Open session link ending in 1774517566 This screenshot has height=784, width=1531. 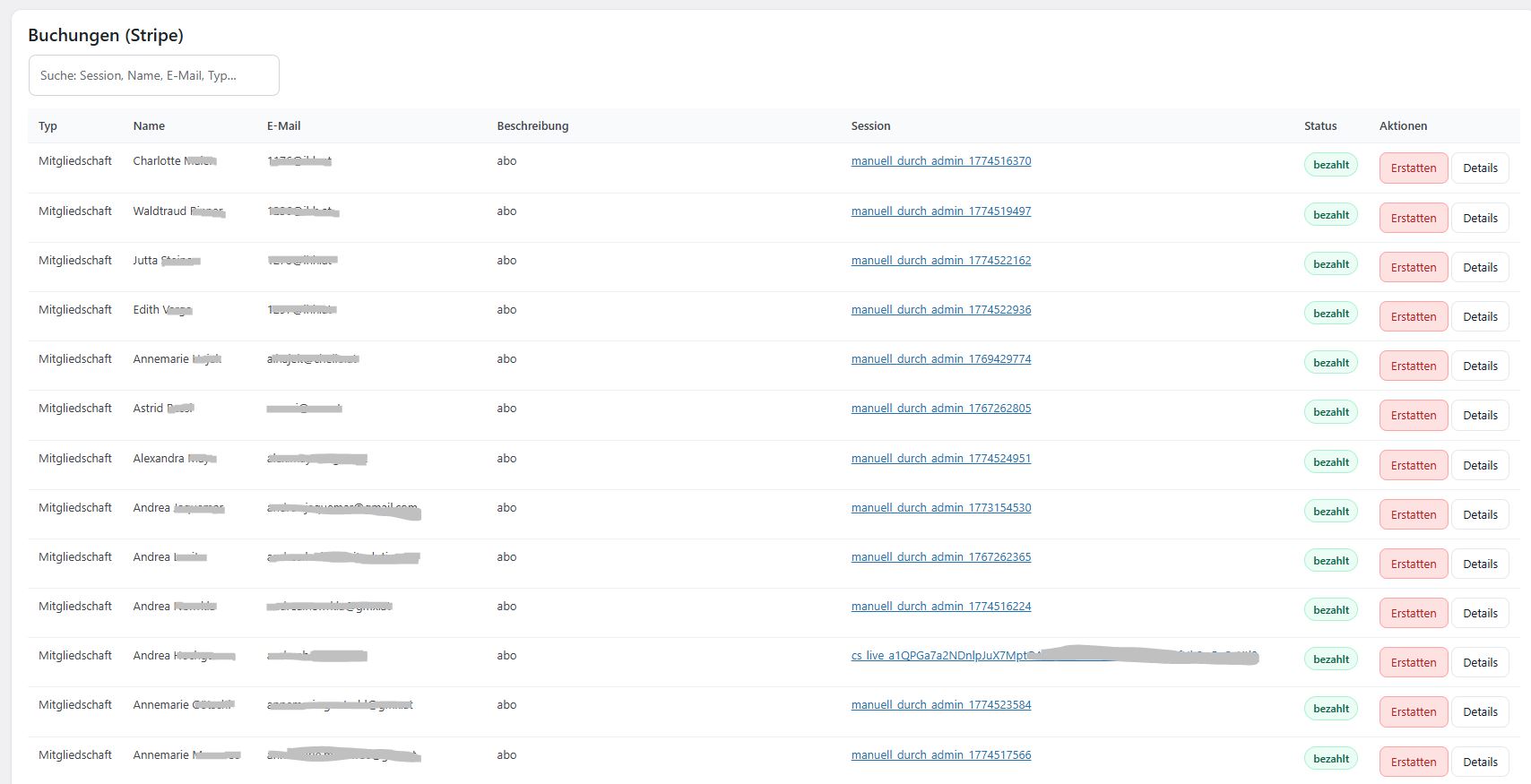[940, 755]
